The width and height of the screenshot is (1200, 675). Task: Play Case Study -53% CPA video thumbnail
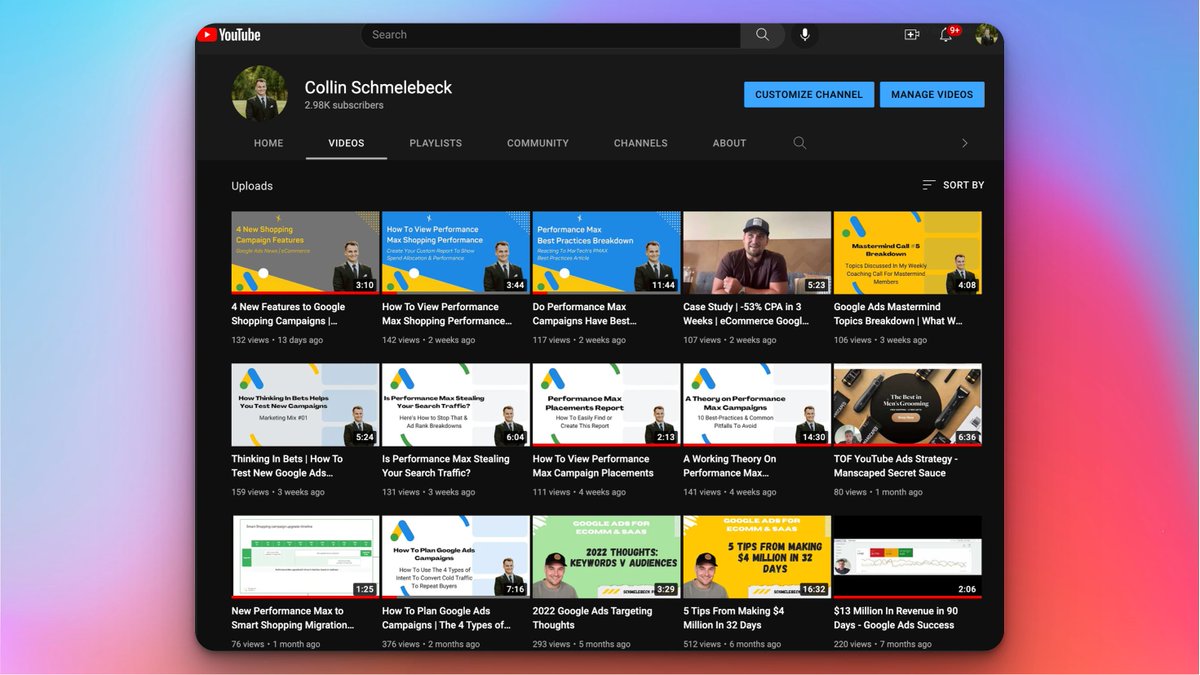[x=757, y=252]
